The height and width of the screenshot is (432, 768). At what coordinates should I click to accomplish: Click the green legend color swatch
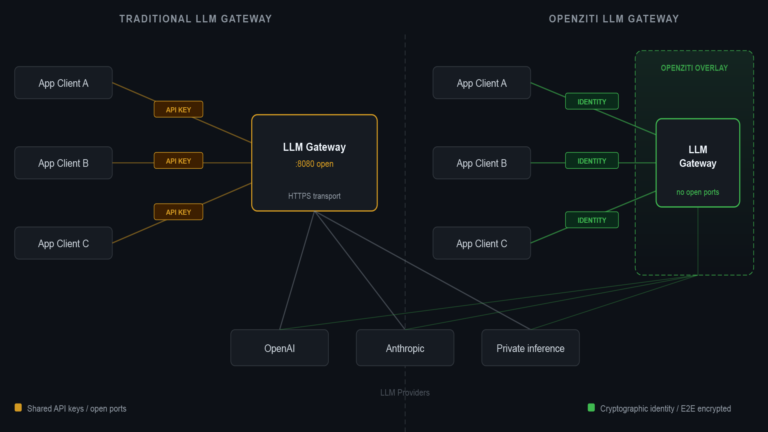tap(591, 408)
